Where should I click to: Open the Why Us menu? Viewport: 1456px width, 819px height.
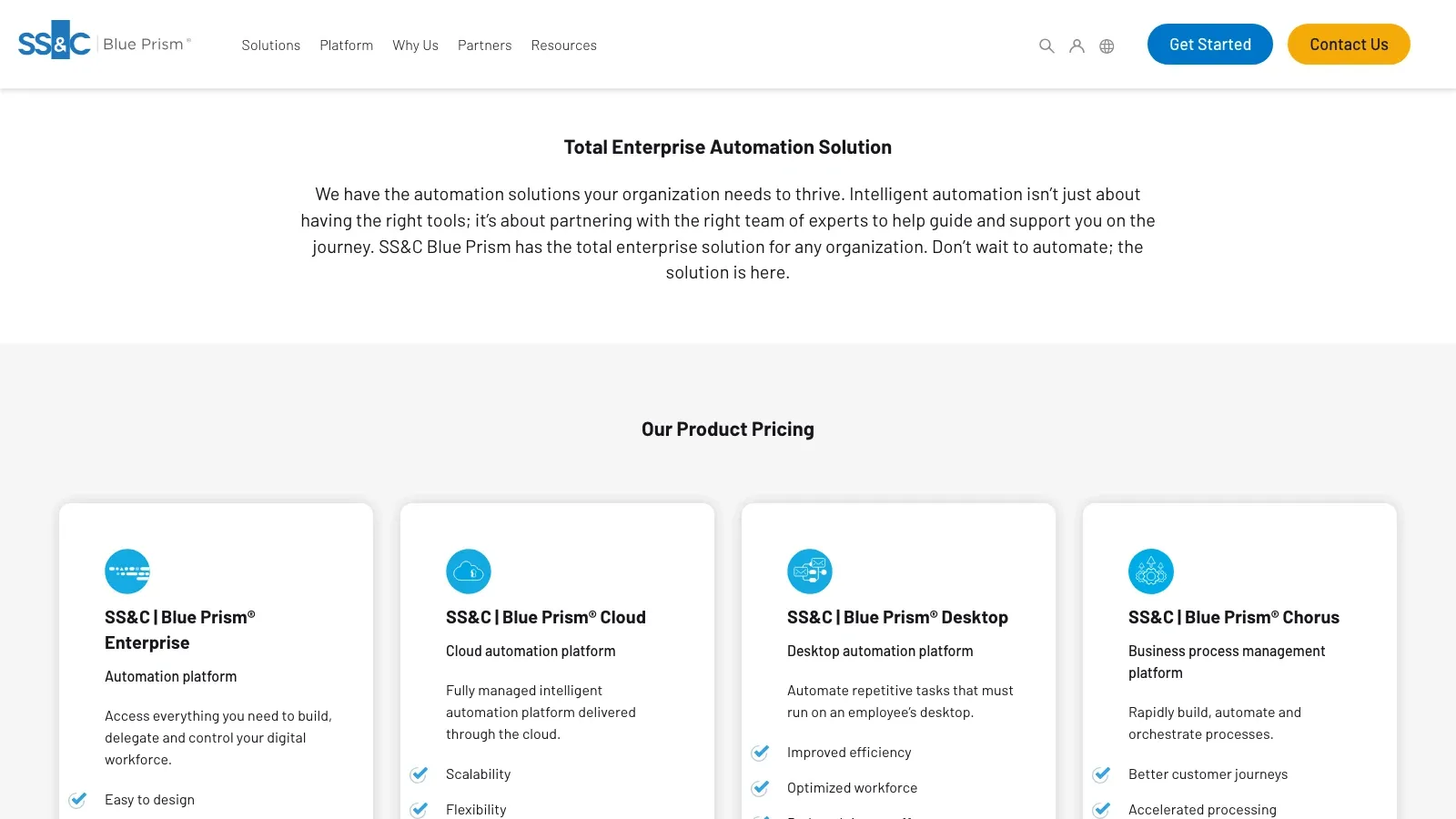click(x=416, y=45)
